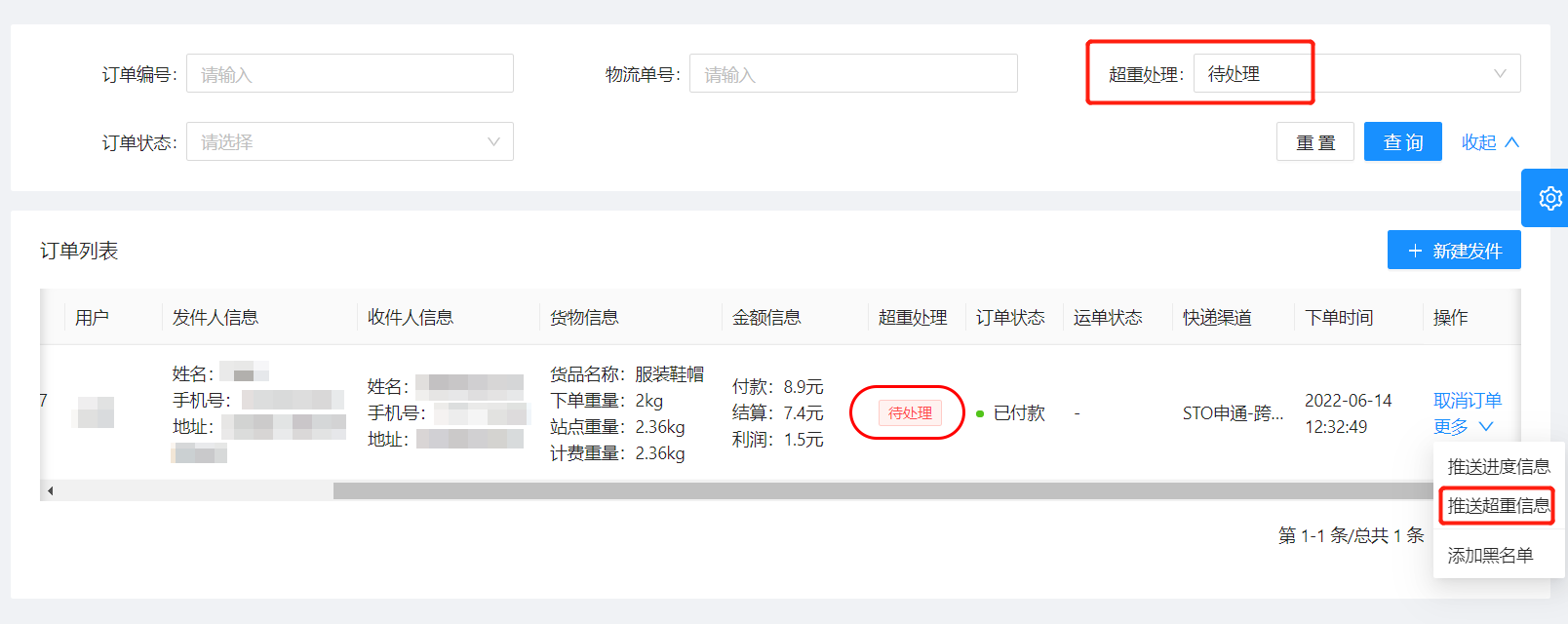This screenshot has width=1568, height=624.
Task: Click the scrollbar left arrow
Action: point(50,490)
